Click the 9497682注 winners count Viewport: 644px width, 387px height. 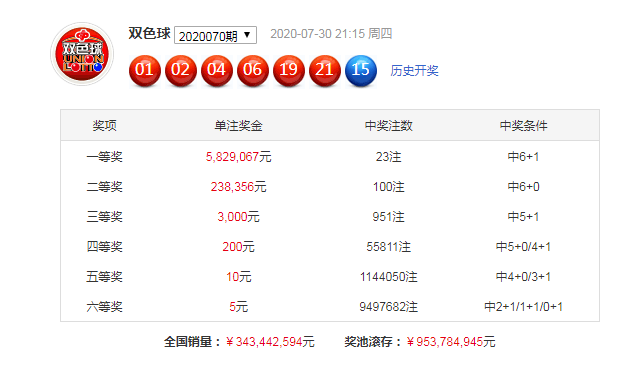pyautogui.click(x=389, y=306)
